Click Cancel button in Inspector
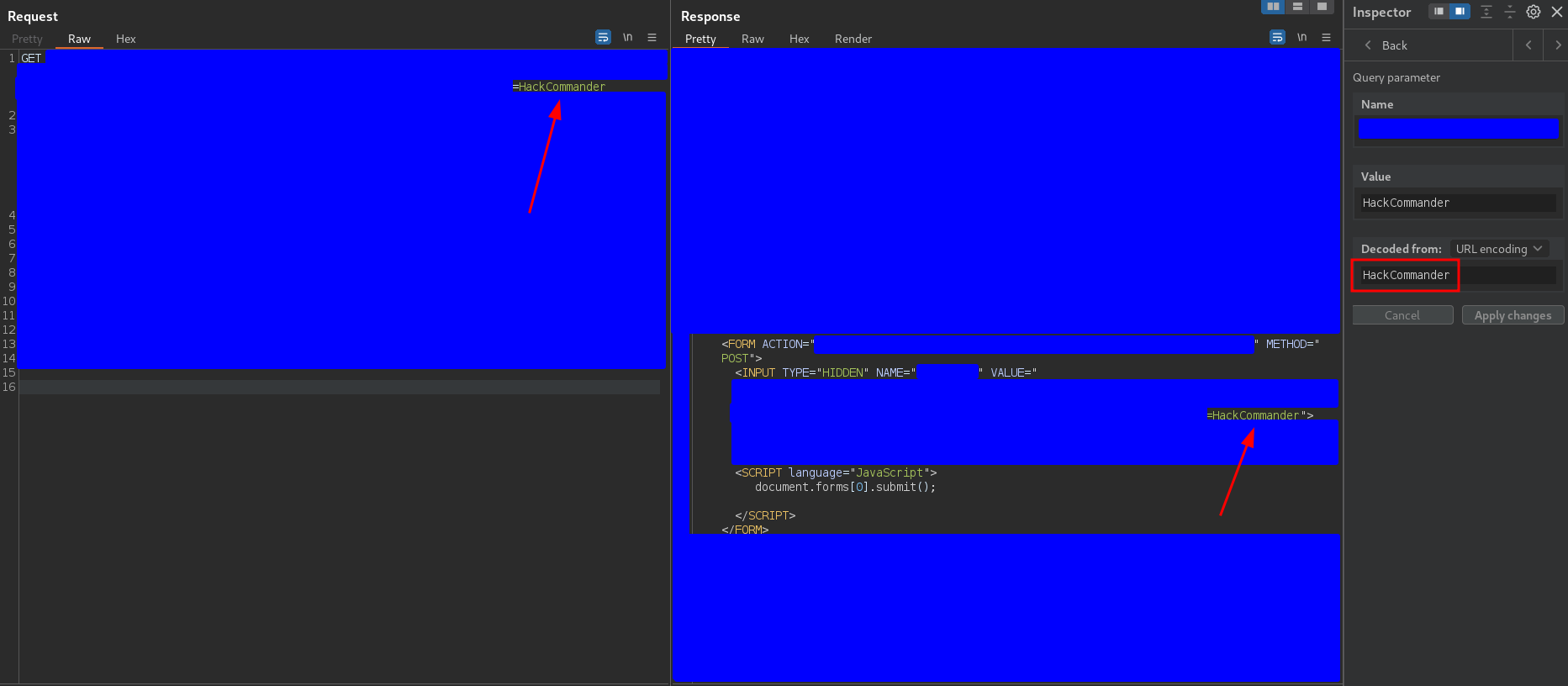The image size is (1568, 686). click(1402, 315)
